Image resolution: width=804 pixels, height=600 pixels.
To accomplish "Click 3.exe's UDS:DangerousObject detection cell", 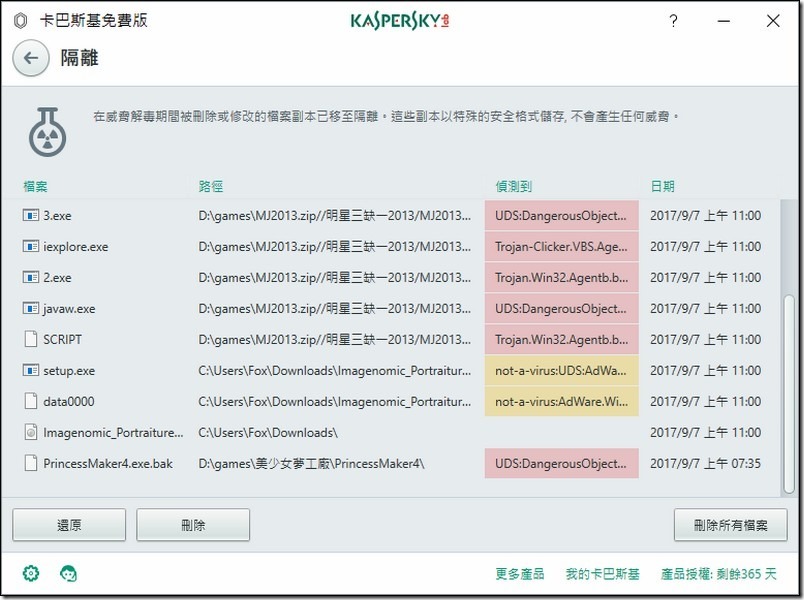I will click(x=561, y=215).
